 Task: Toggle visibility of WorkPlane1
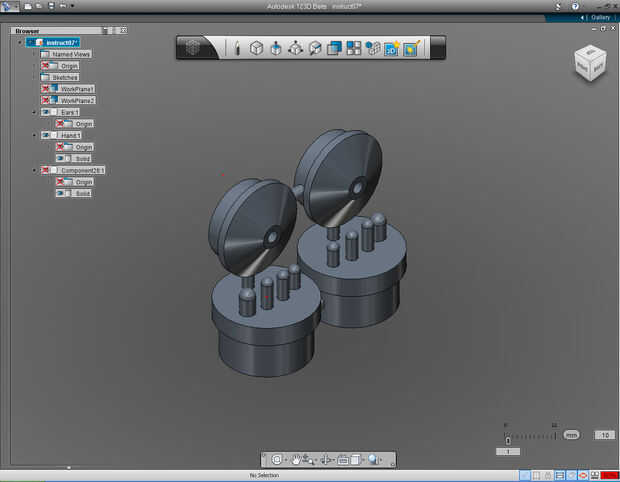pos(46,89)
